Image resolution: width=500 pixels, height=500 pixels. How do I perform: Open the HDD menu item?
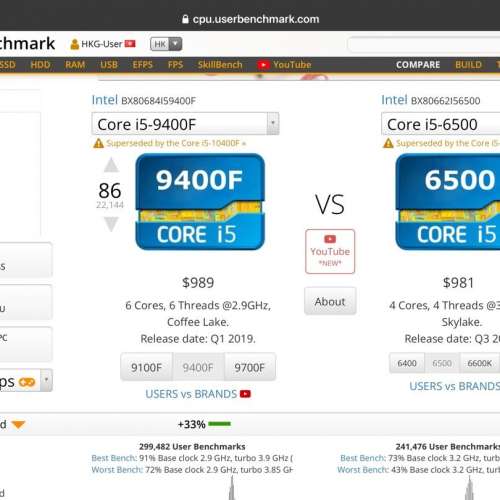[40, 65]
